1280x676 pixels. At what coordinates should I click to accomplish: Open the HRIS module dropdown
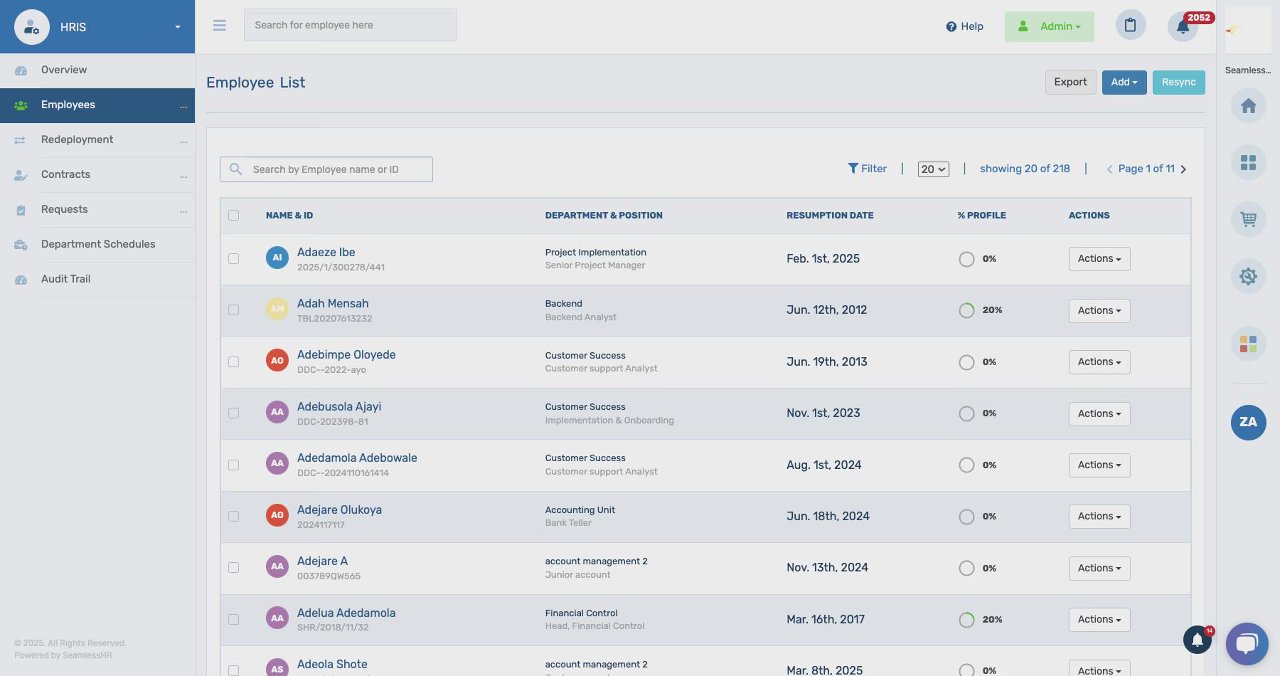178,27
